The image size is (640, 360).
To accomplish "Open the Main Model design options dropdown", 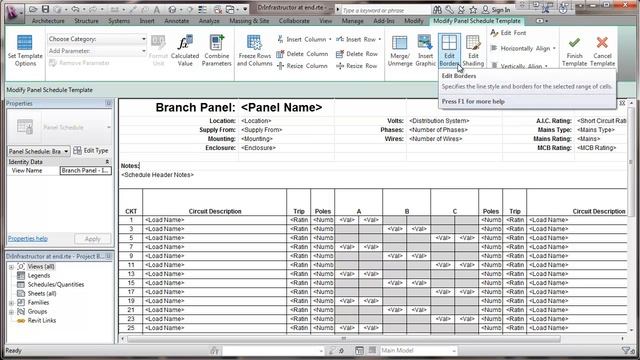I will (453, 351).
